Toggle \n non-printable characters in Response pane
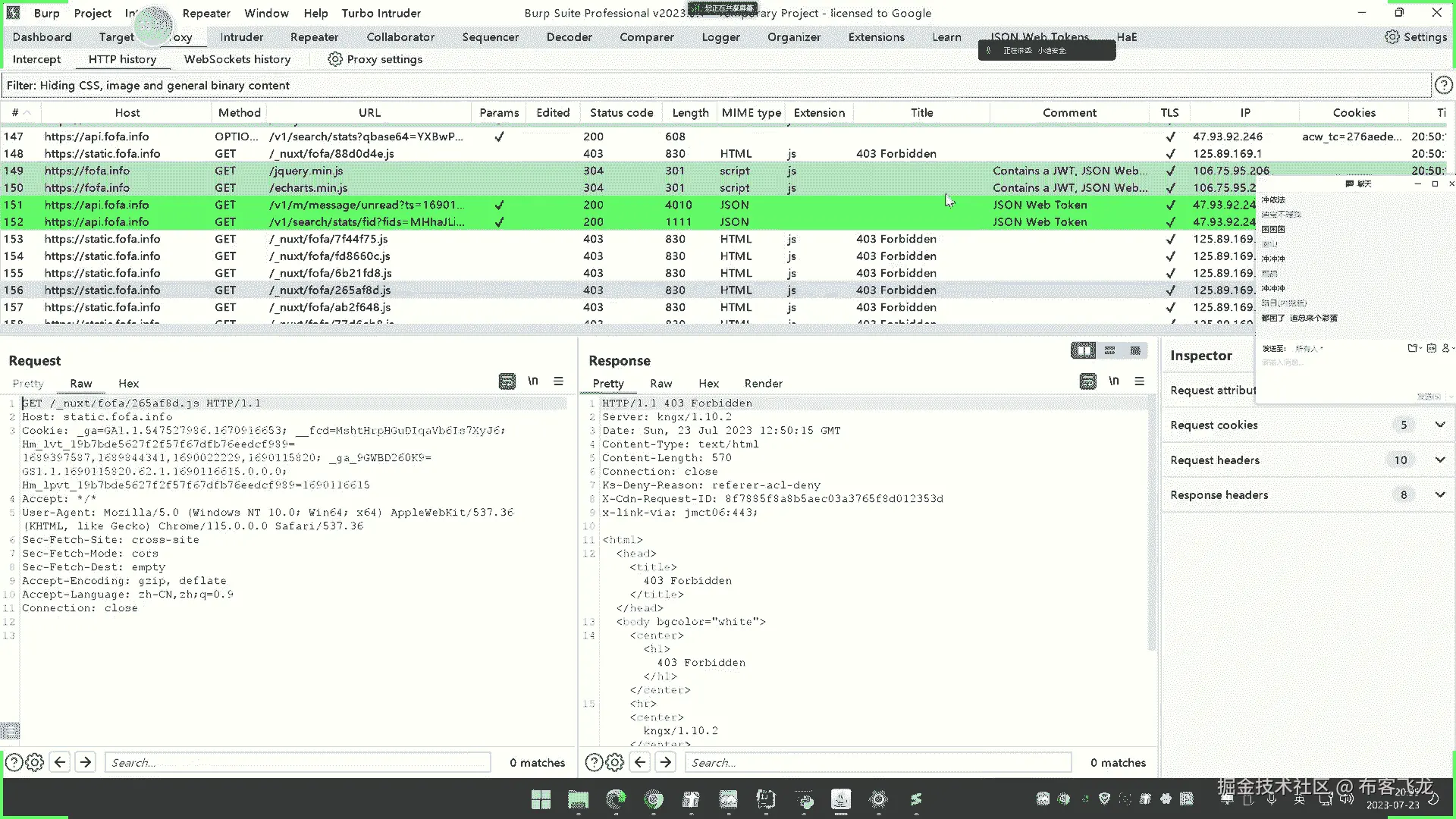Image resolution: width=1456 pixels, height=819 pixels. pyautogui.click(x=1113, y=381)
